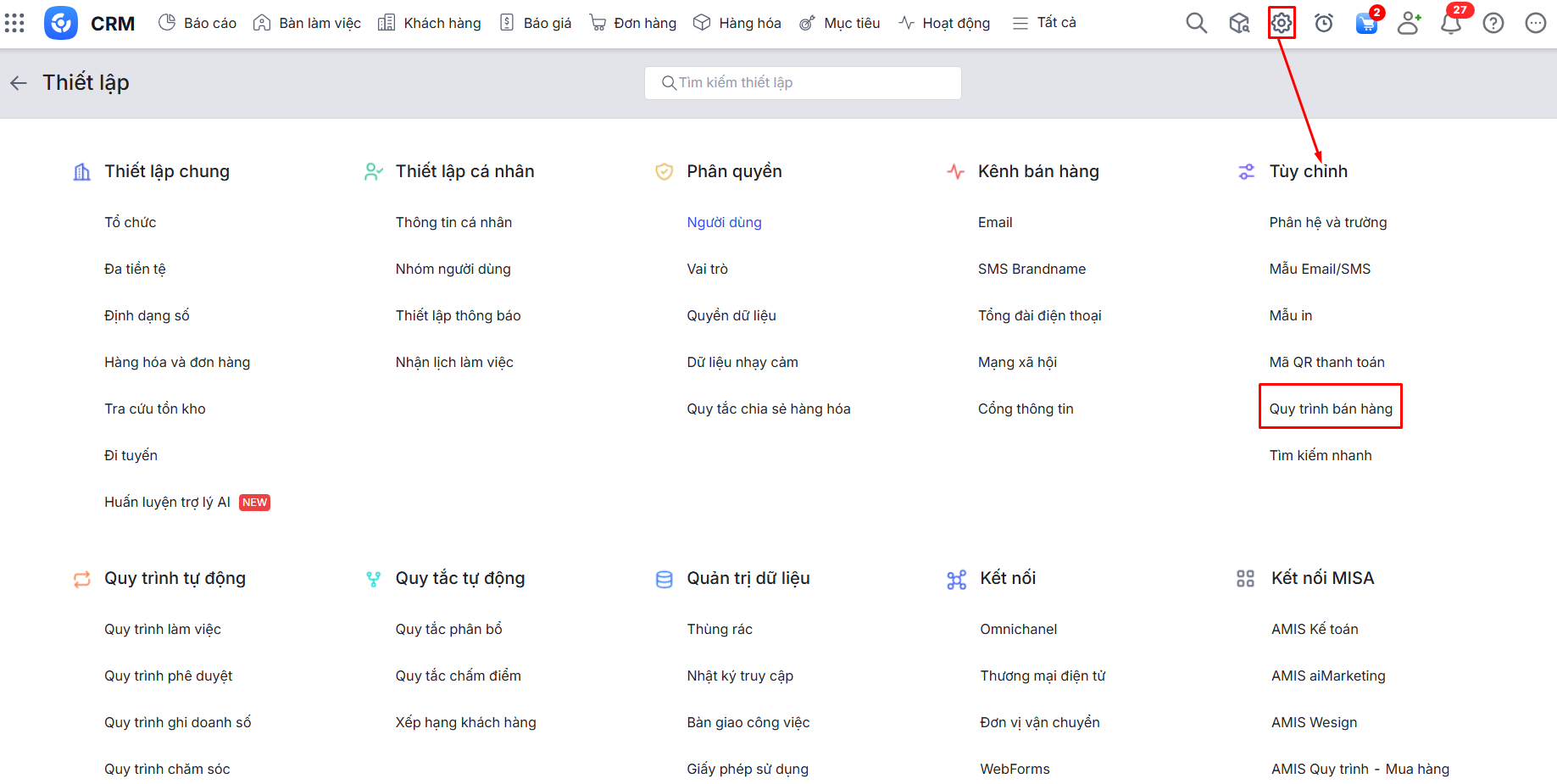Open the shopping cart icon with badge
The image size is (1557, 784).
1366,23
